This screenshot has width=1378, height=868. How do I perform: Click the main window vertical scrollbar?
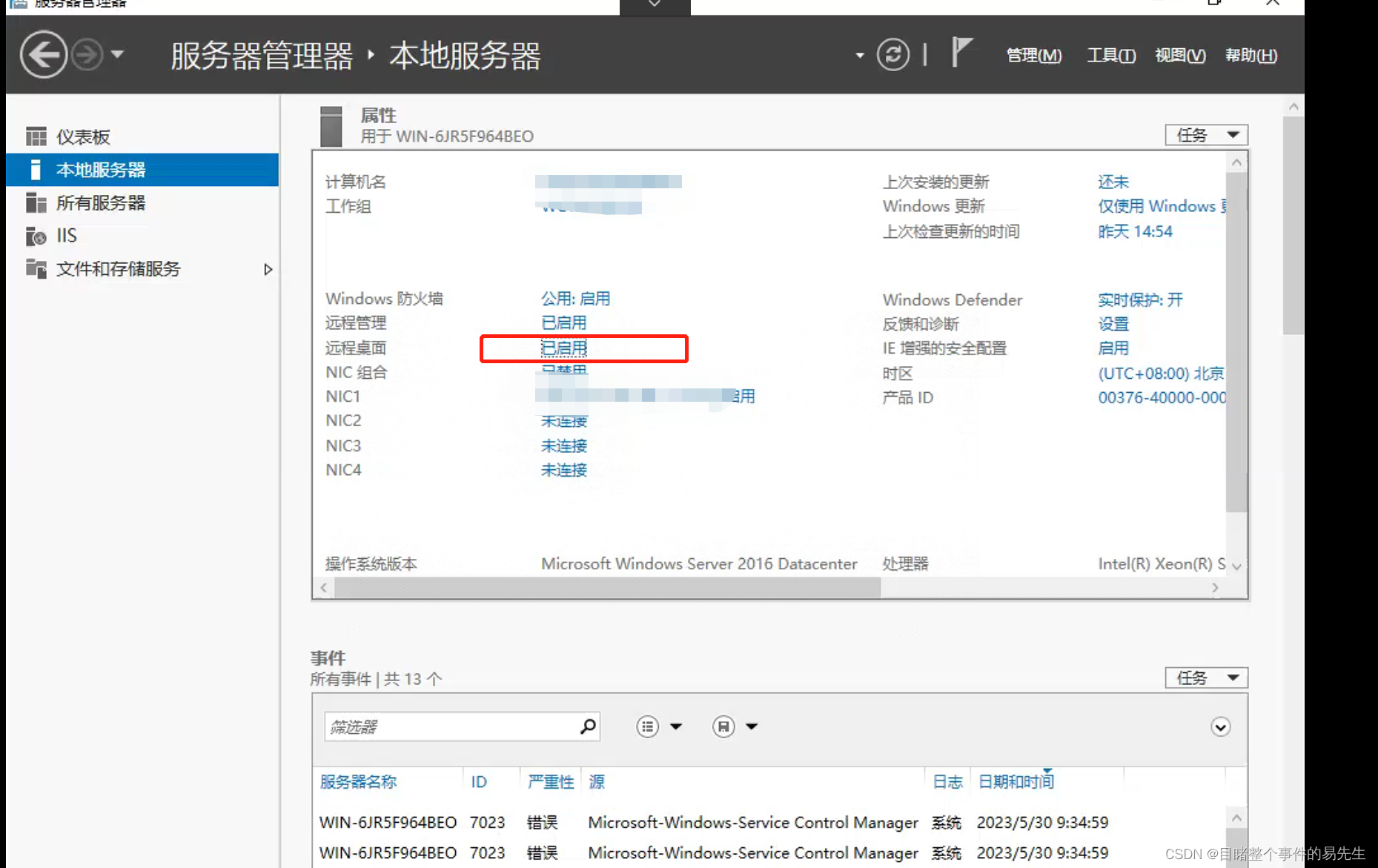1293,226
